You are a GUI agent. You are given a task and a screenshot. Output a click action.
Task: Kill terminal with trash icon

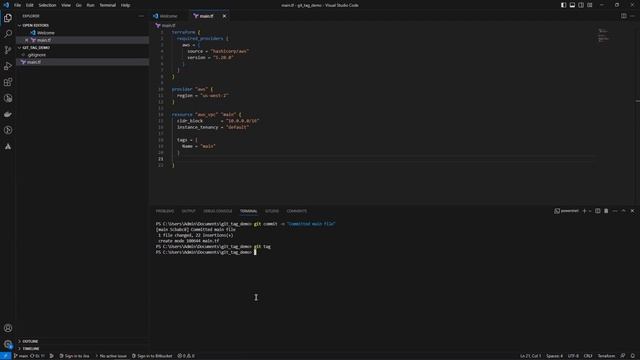(606, 211)
